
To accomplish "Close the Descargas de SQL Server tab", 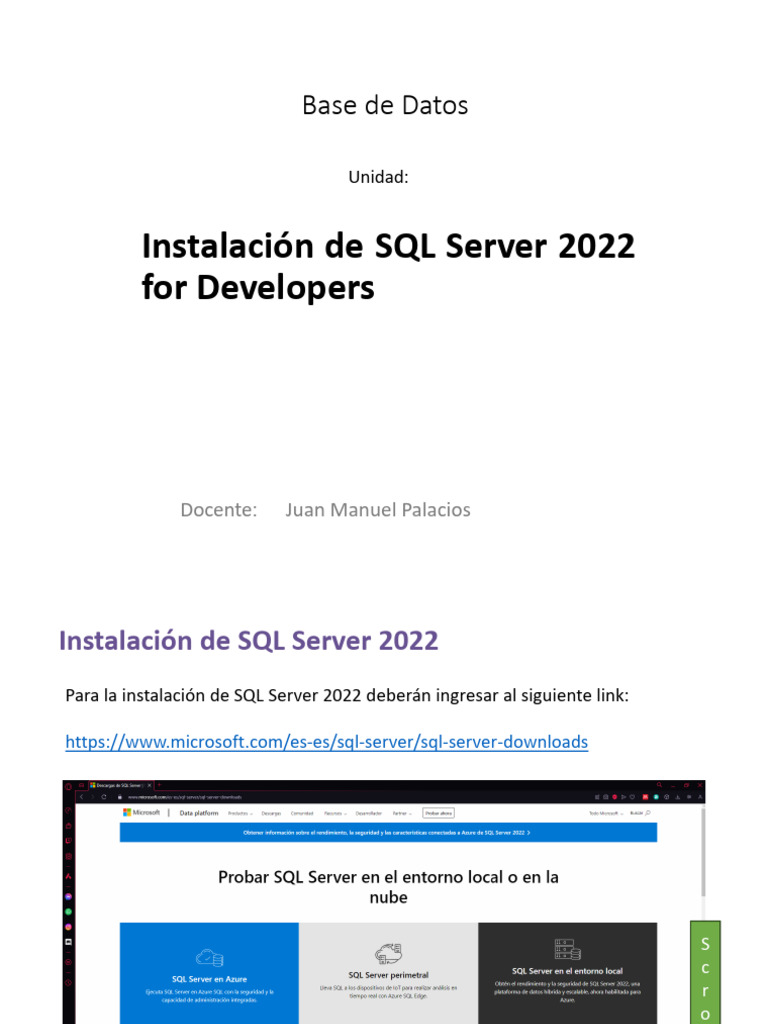I will coord(149,785).
